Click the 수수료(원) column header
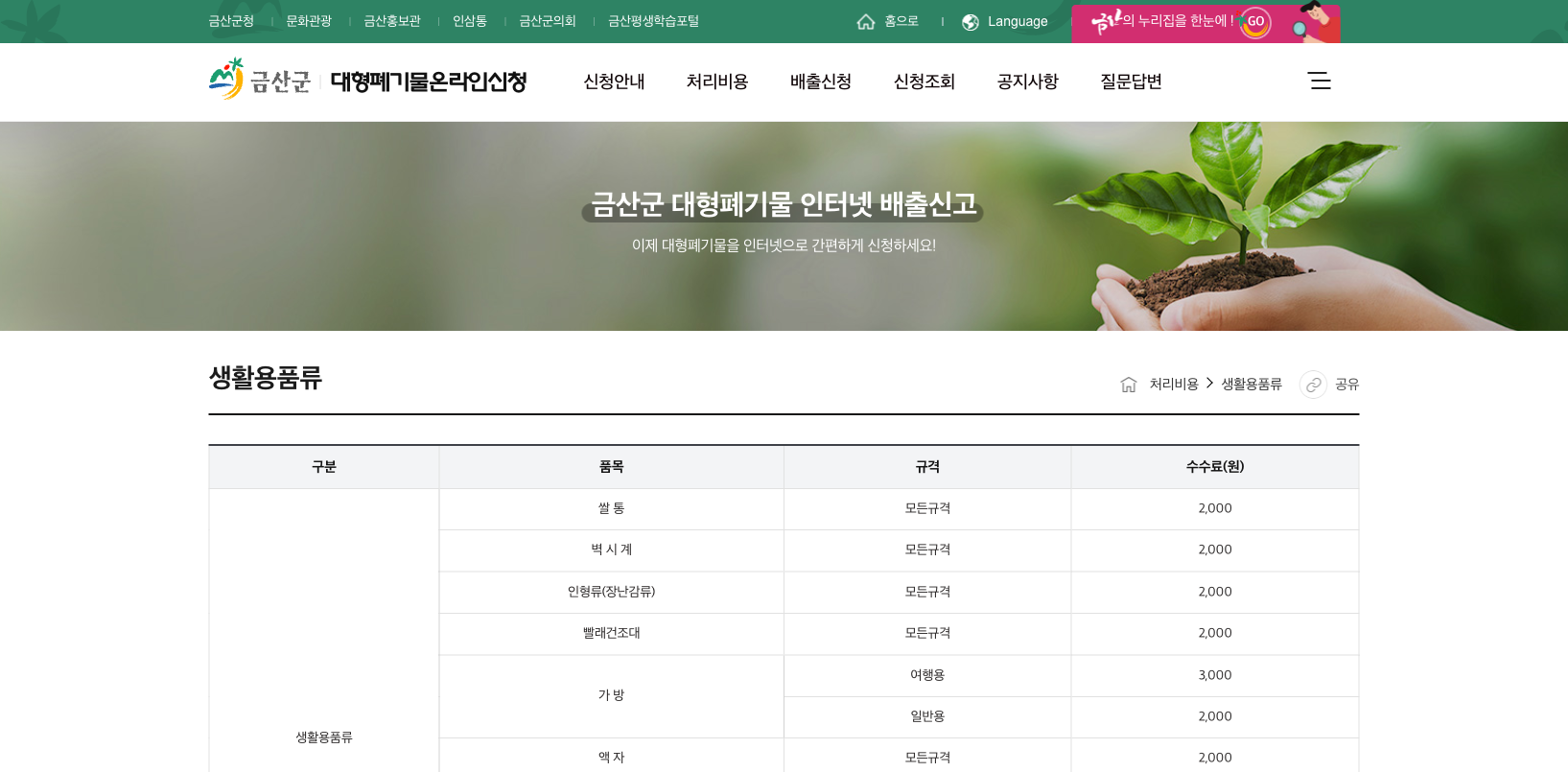Viewport: 1568px width, 772px height. click(x=1215, y=467)
